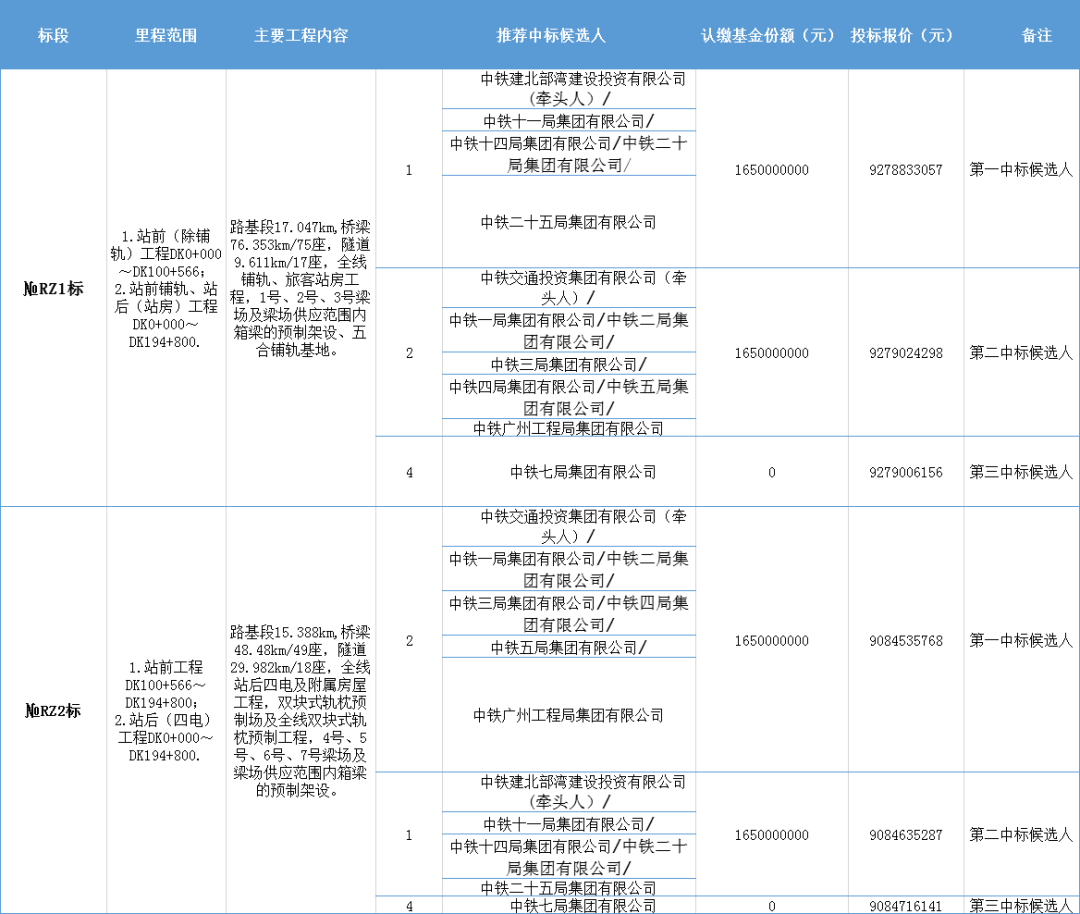The width and height of the screenshot is (1080, 914).
Task: Click mileage cell starting with 1.站前工程 DK100+566
Action: point(166,710)
